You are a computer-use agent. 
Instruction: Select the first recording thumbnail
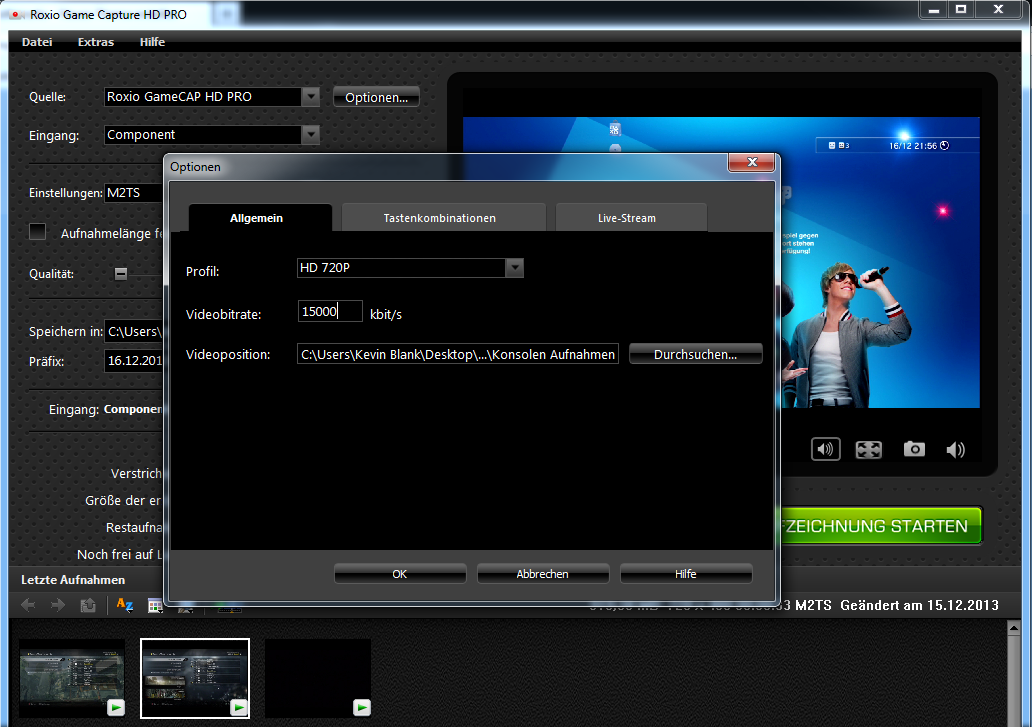pyautogui.click(x=72, y=678)
